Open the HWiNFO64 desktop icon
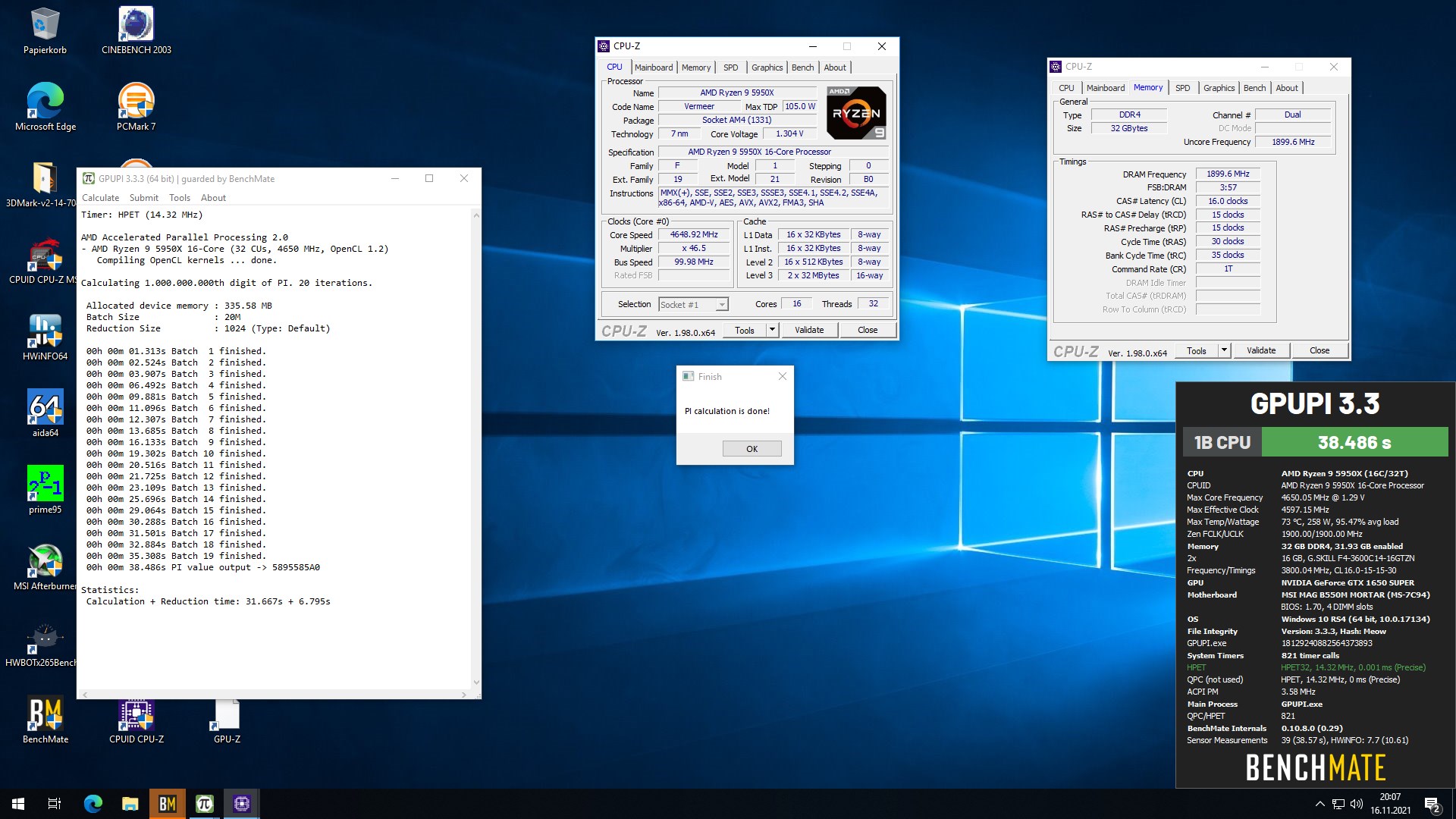 45,337
